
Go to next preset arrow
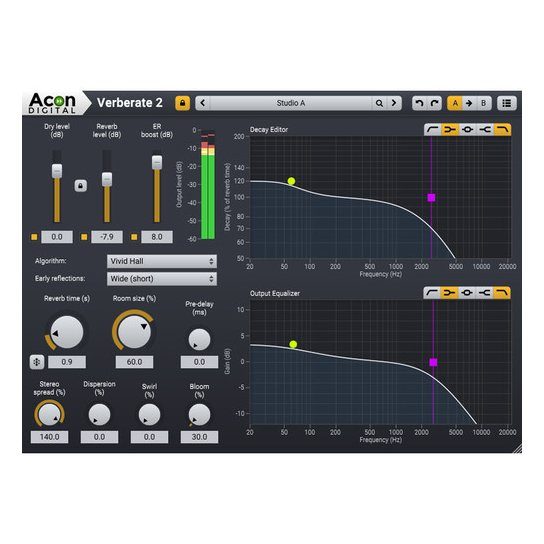tap(394, 103)
